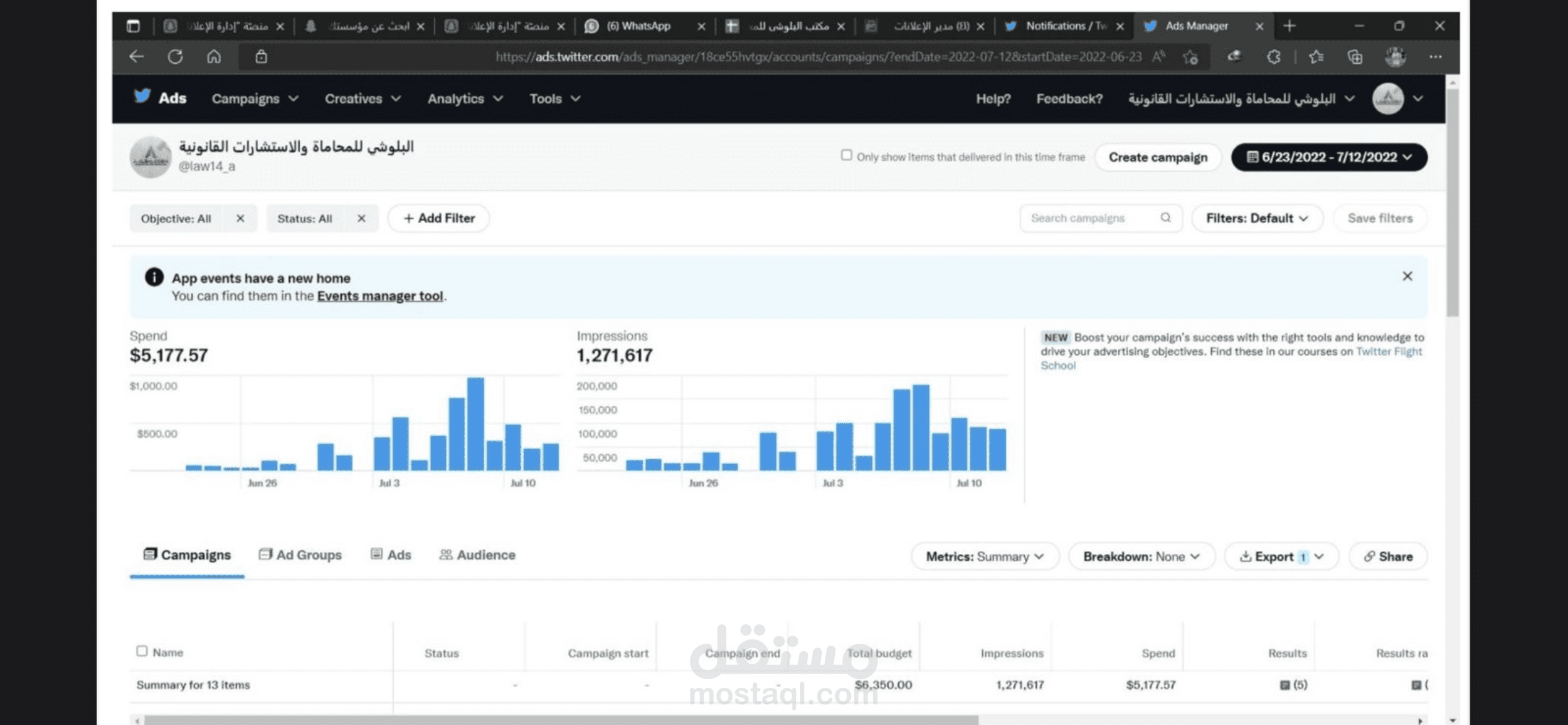Click the Help? link in navbar
The width and height of the screenshot is (1568, 725).
(x=993, y=99)
